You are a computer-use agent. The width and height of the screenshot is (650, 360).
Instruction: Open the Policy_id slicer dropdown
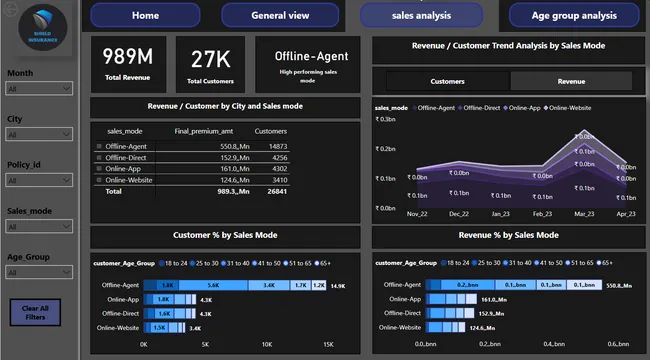(x=39, y=180)
